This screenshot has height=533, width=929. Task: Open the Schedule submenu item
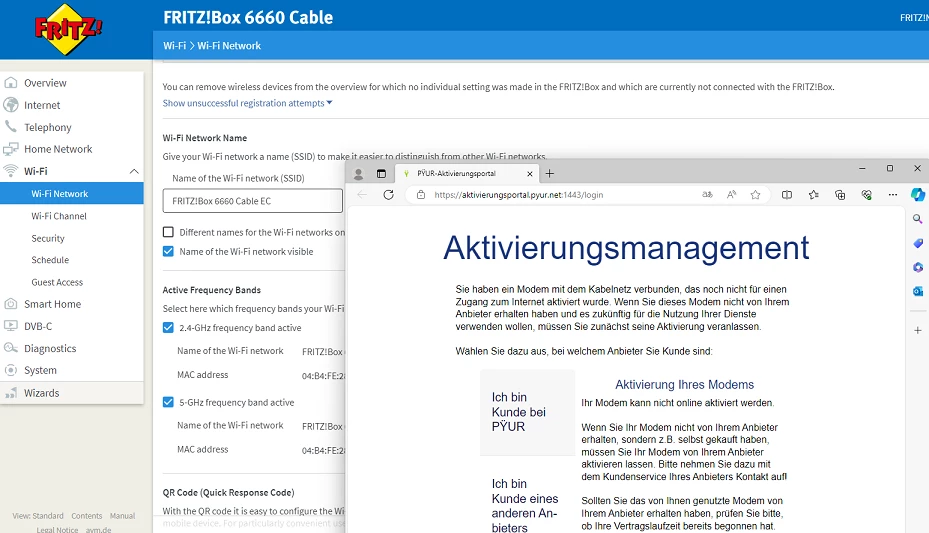pyautogui.click(x=50, y=260)
